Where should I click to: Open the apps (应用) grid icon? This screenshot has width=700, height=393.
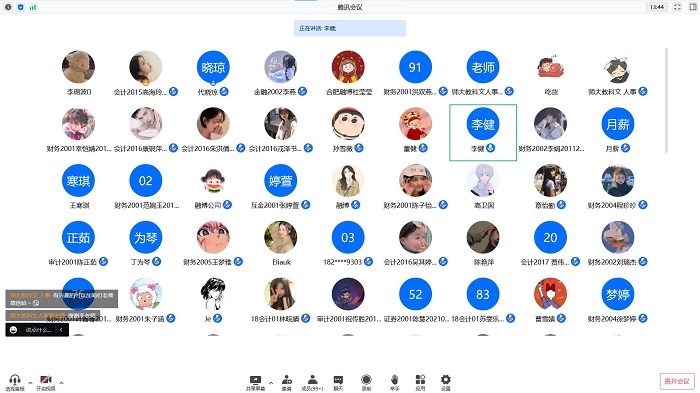420,382
